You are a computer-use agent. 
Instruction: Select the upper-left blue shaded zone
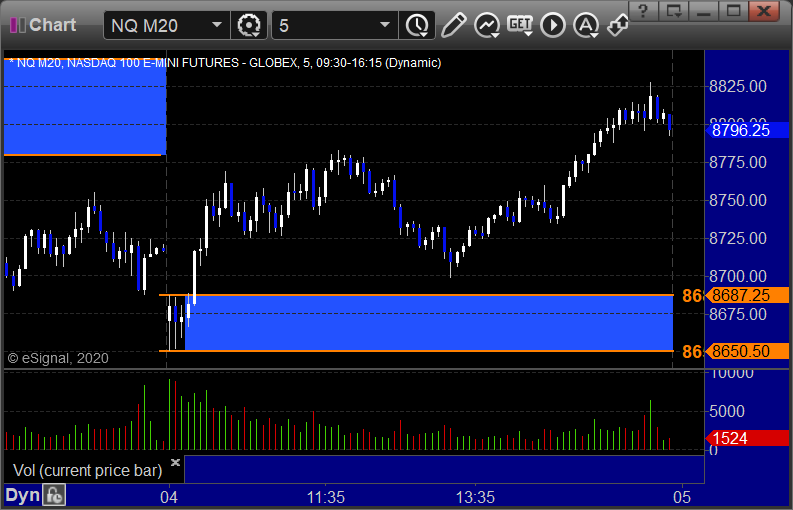(x=85, y=107)
